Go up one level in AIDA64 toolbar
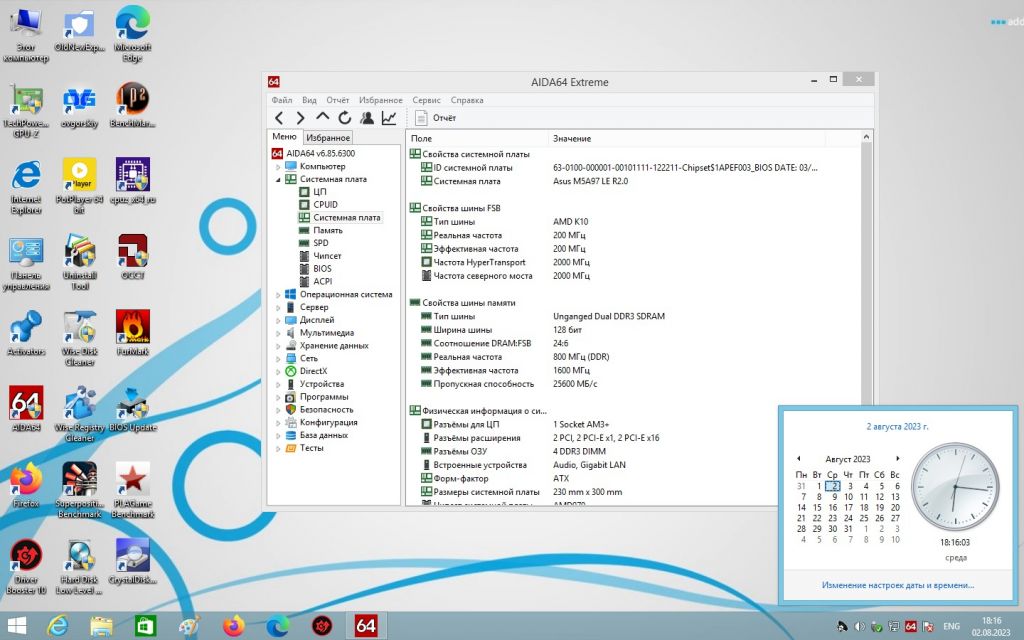 tap(323, 118)
